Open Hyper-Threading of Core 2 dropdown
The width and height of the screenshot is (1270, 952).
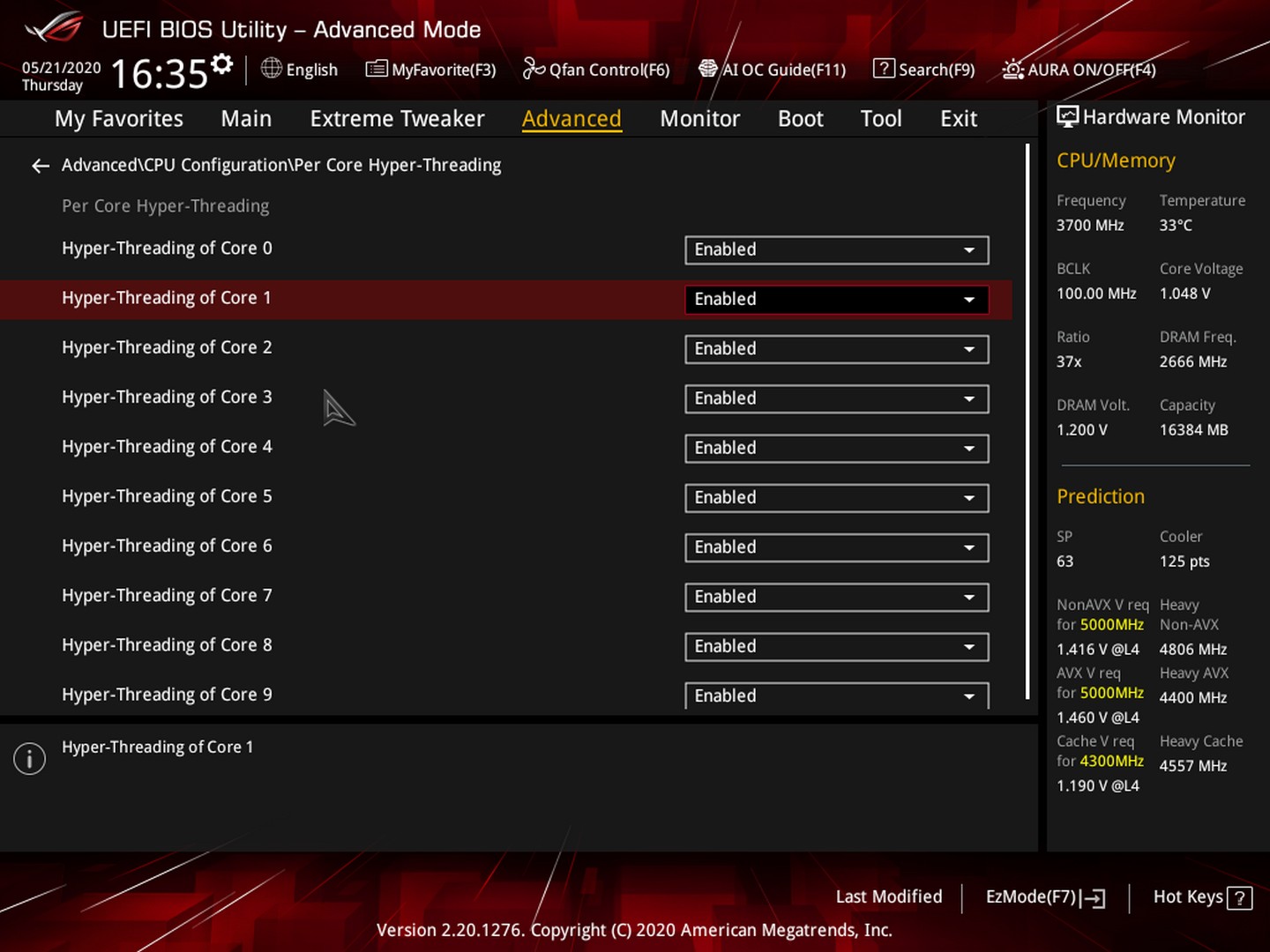point(836,349)
